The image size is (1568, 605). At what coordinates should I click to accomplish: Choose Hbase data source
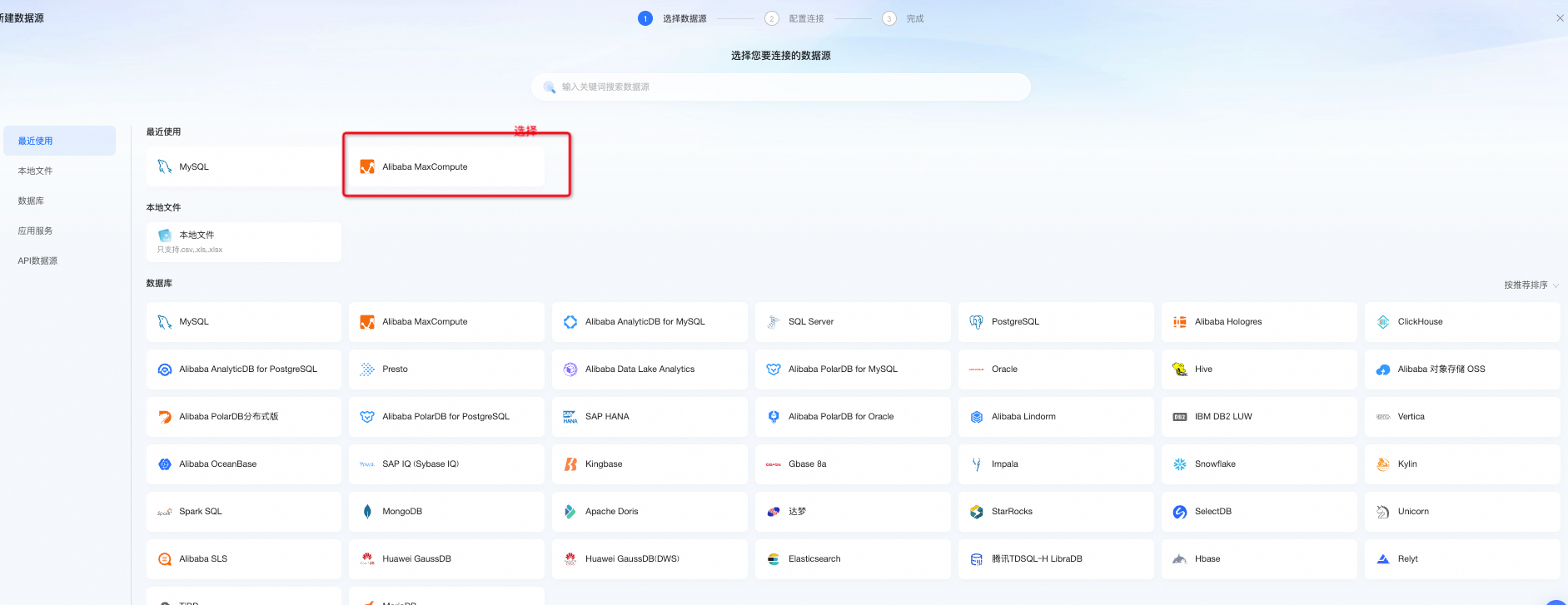1259,559
